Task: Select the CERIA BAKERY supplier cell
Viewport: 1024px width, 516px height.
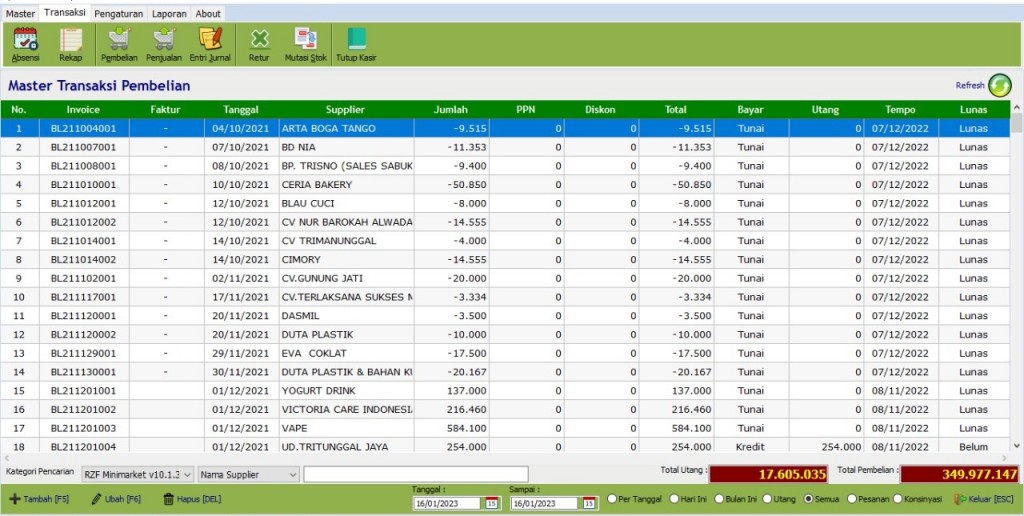Action: click(346, 185)
